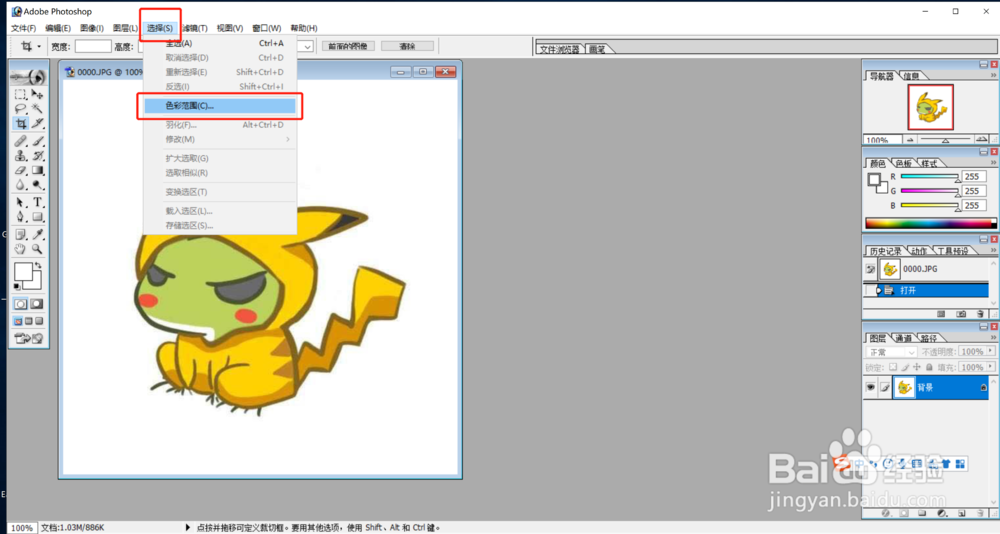Click new snapshot camera icon in History panel

tap(961, 314)
